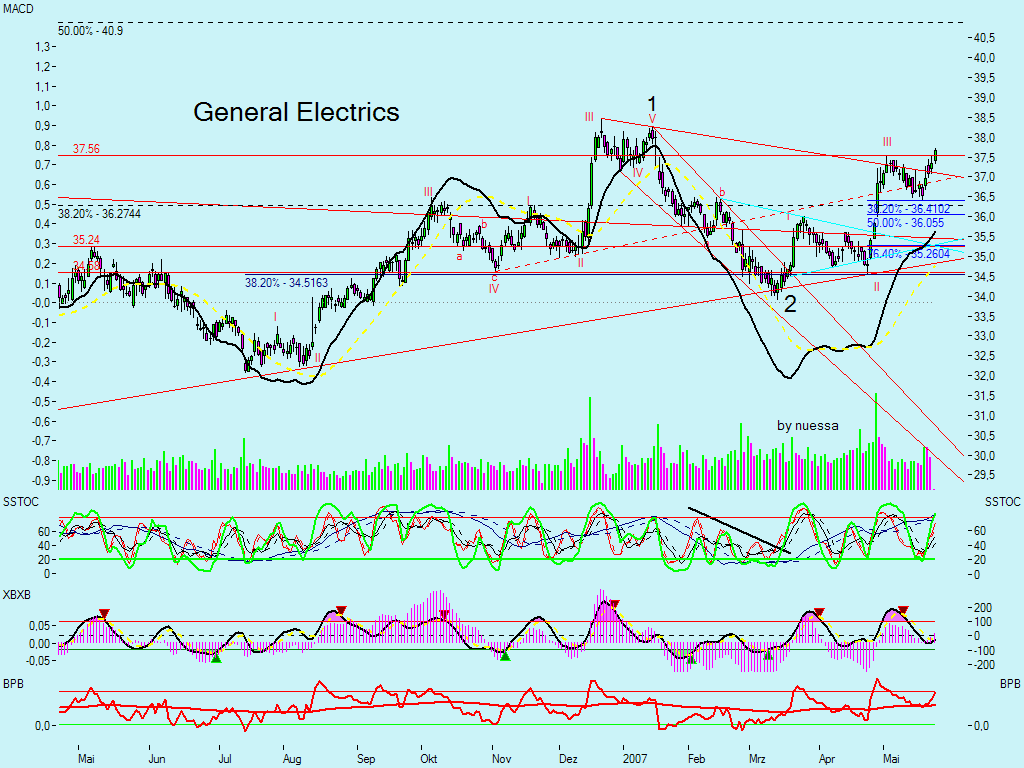Click the red triangle marker near late August
The height and width of the screenshot is (768, 1024).
pos(341,610)
